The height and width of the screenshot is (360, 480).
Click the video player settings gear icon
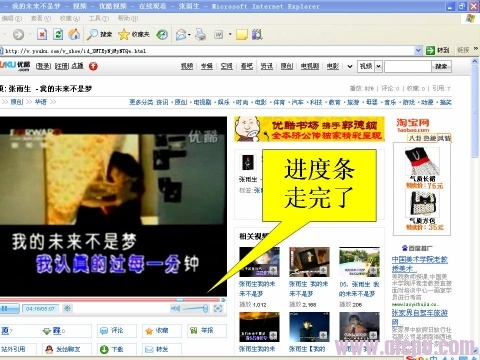67,308
